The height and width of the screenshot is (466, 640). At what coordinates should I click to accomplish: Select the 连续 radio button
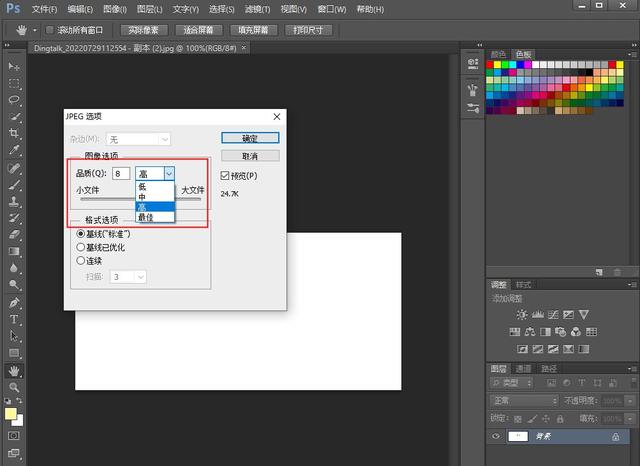point(81,260)
